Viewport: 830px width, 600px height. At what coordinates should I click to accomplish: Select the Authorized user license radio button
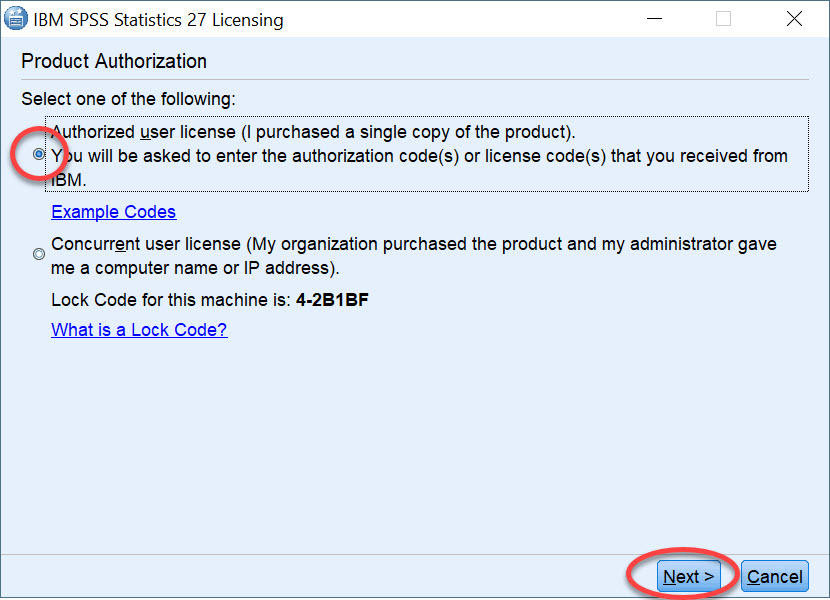coord(39,154)
